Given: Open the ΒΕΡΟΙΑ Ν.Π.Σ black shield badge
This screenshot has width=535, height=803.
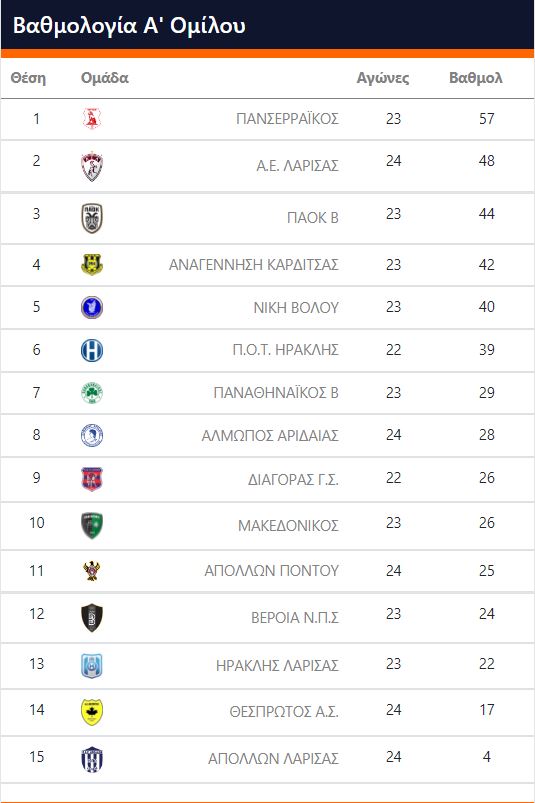Looking at the screenshot, I should click(x=92, y=618).
